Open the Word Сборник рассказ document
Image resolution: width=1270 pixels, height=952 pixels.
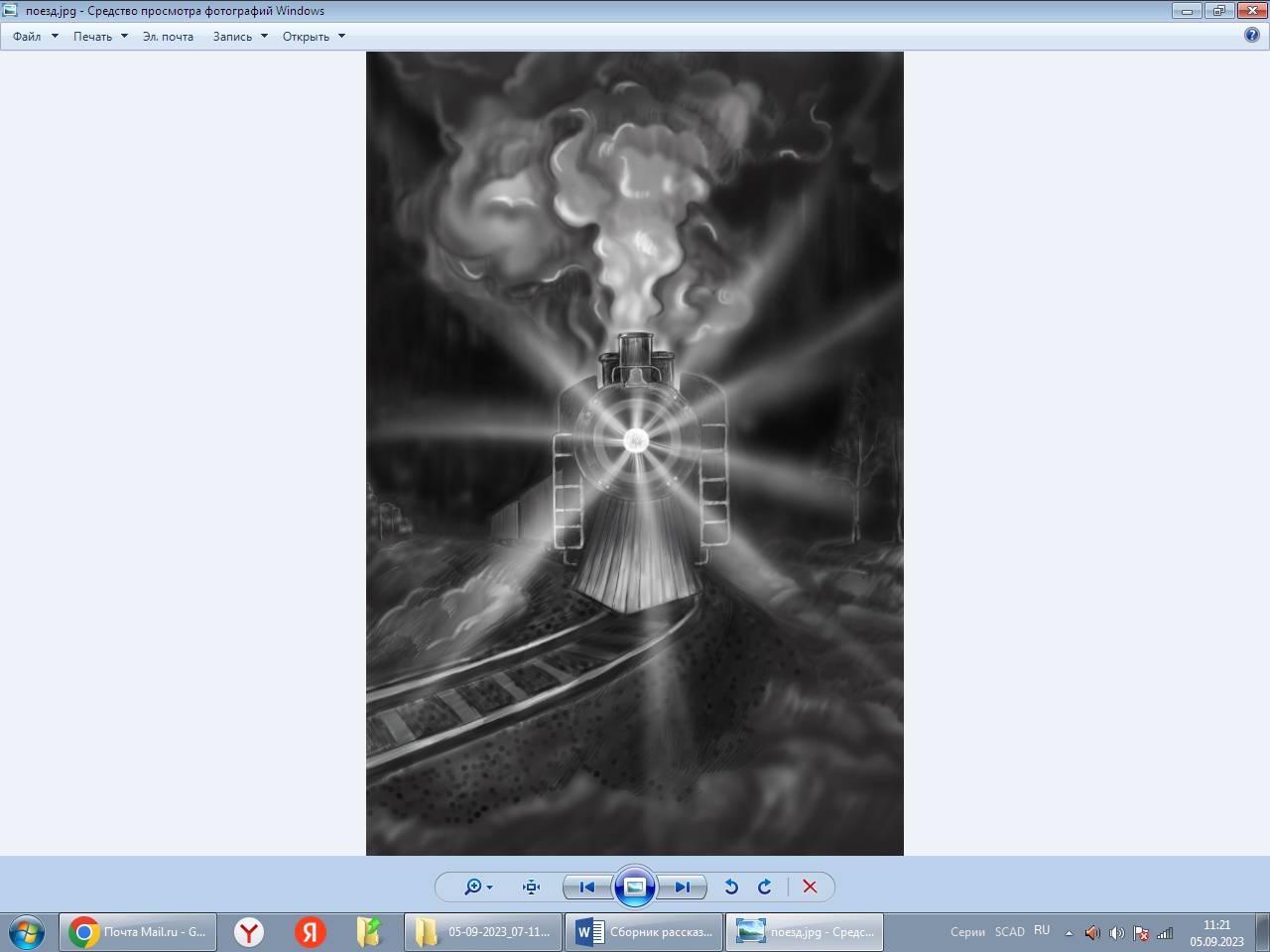(x=643, y=932)
